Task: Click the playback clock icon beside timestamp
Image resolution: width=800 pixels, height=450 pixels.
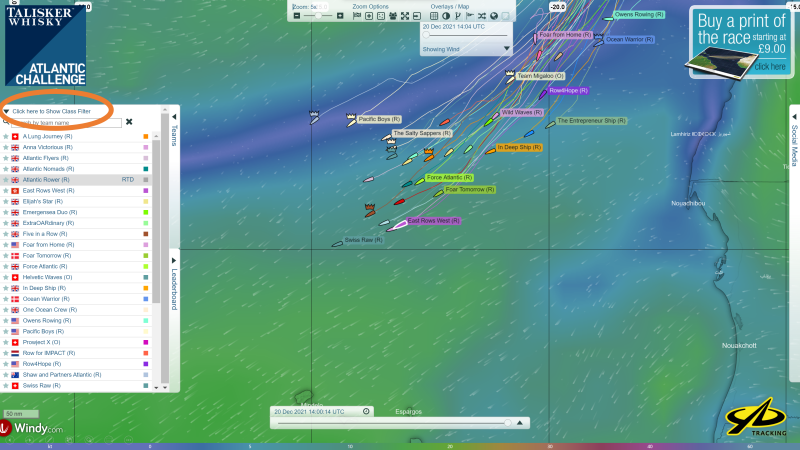Action: pos(366,411)
